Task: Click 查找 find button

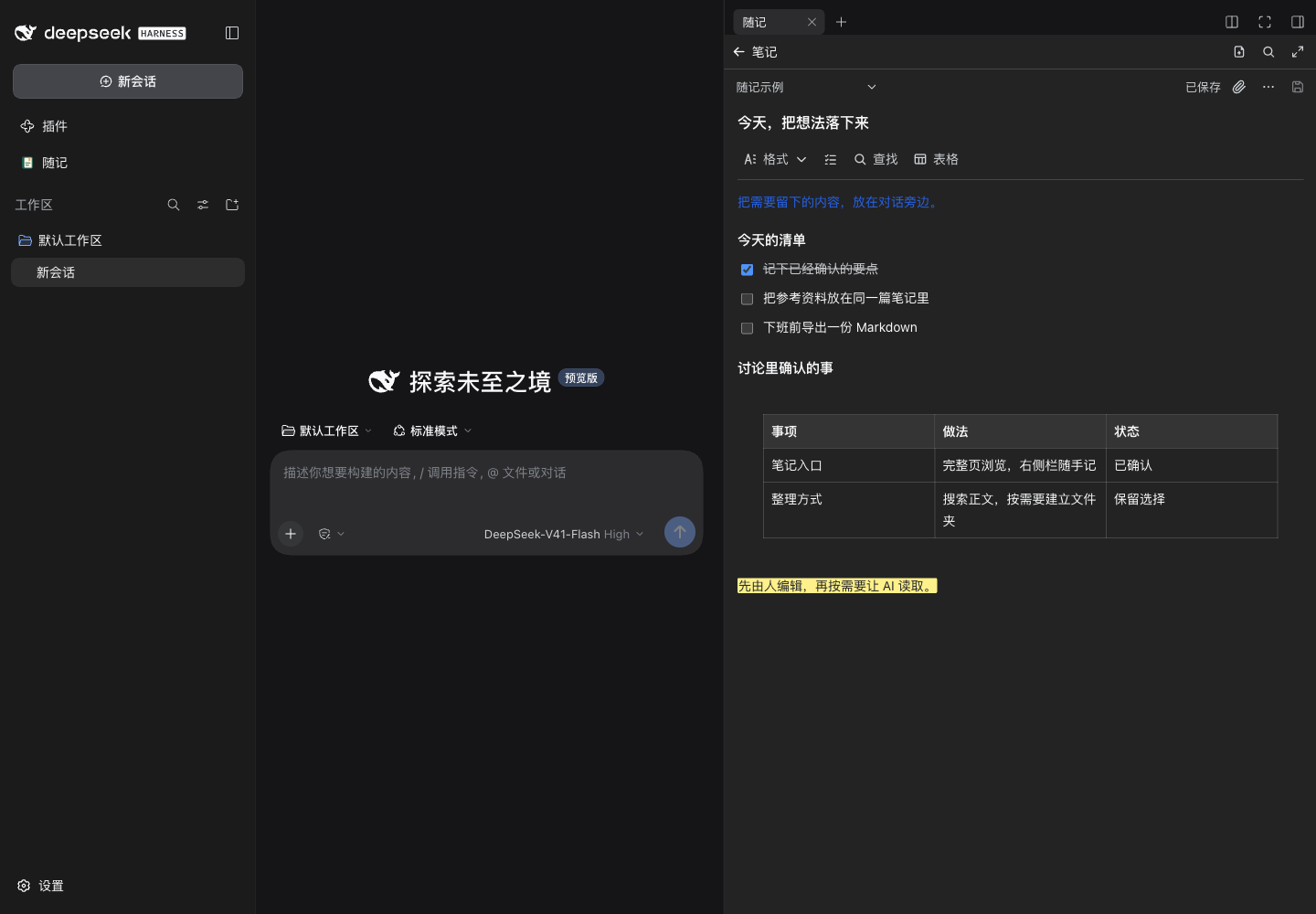Action: [x=876, y=159]
